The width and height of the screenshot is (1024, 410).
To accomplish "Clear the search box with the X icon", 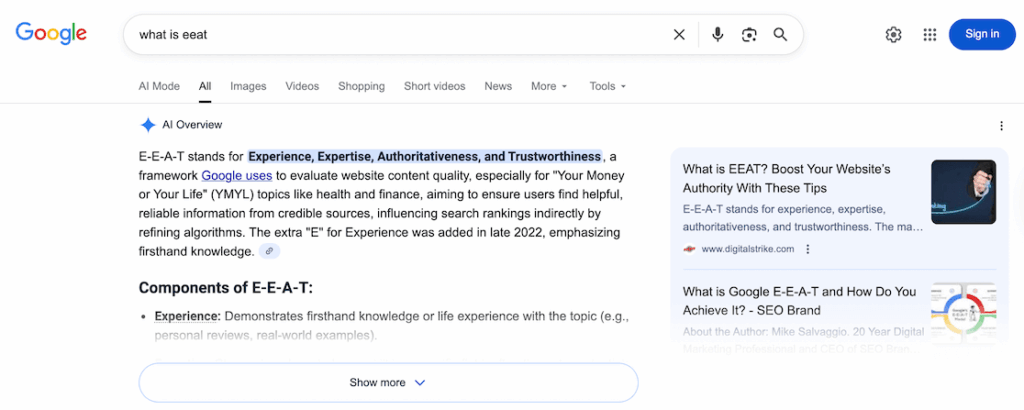I will pos(679,35).
